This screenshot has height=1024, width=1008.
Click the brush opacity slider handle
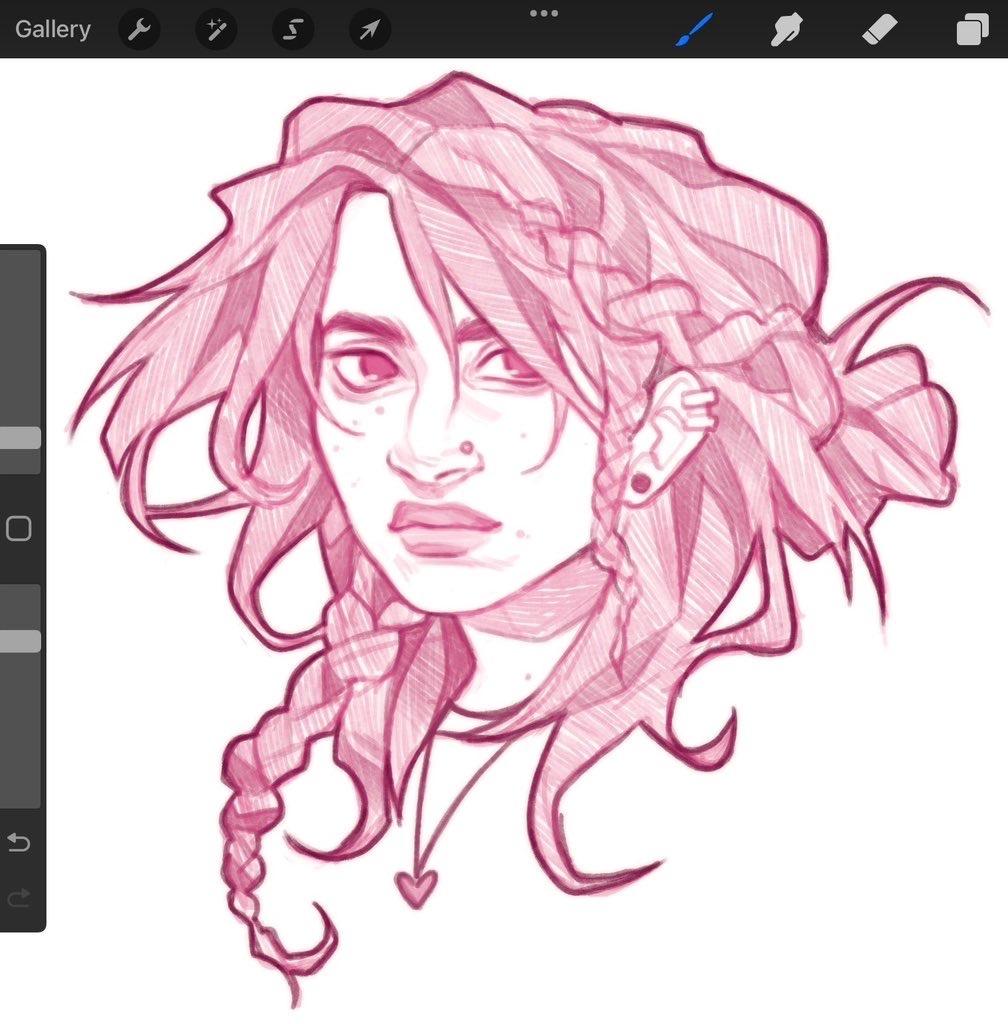pyautogui.click(x=19, y=641)
